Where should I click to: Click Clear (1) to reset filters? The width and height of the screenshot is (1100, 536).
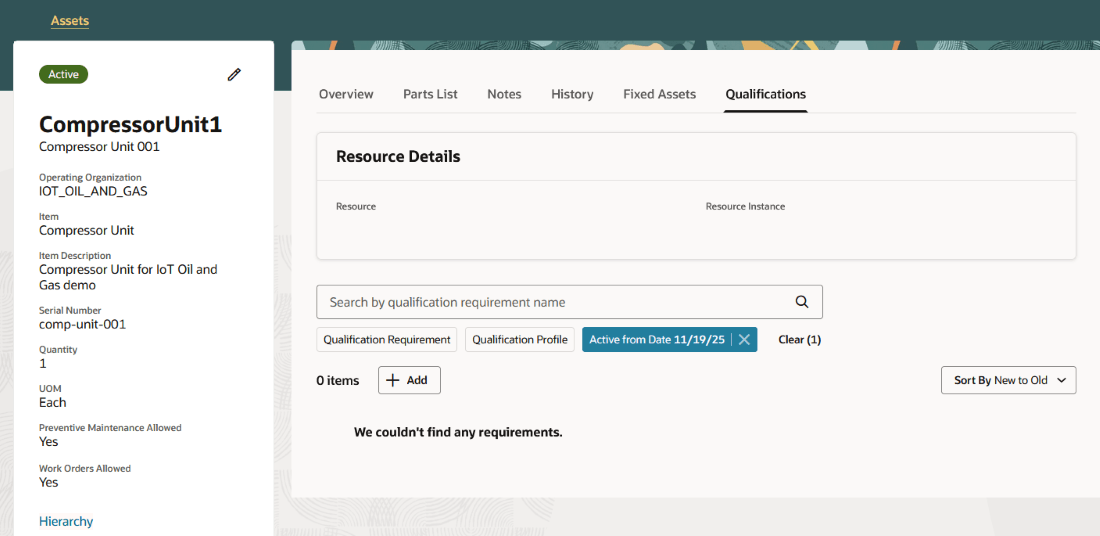[799, 340]
